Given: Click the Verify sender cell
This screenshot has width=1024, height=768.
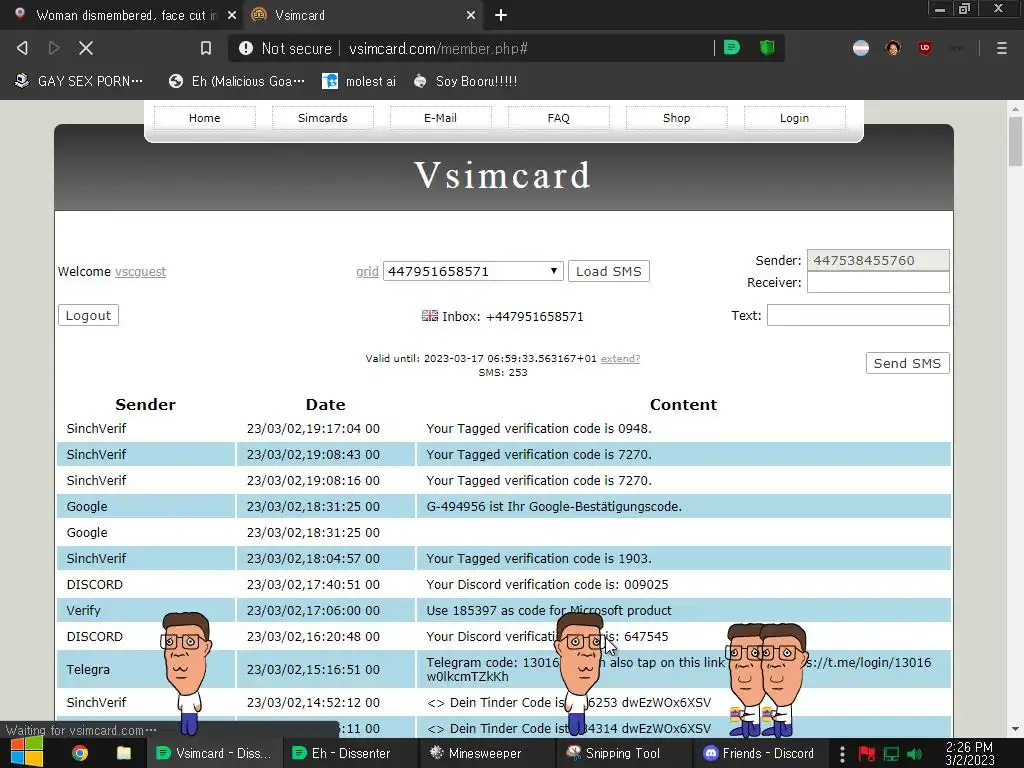Looking at the screenshot, I should pos(146,611).
